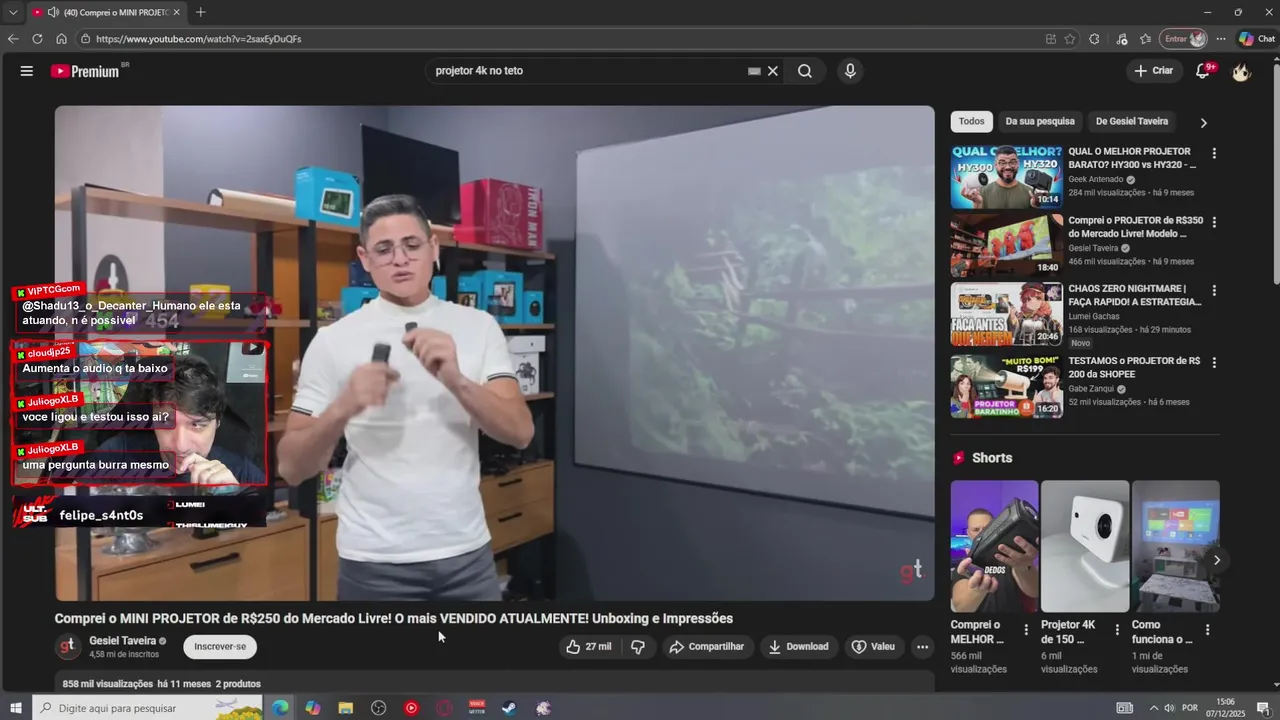Open more actions below the video

click(922, 647)
